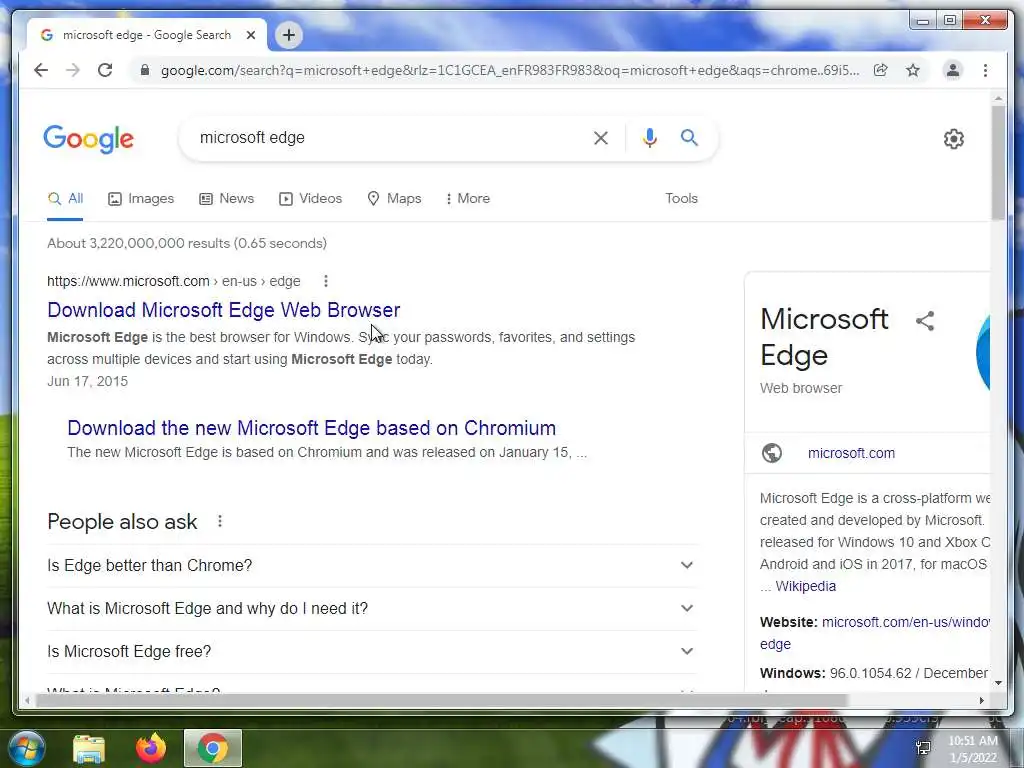Open the More search categories menu
Screen dimensions: 1024x768
click(x=468, y=199)
